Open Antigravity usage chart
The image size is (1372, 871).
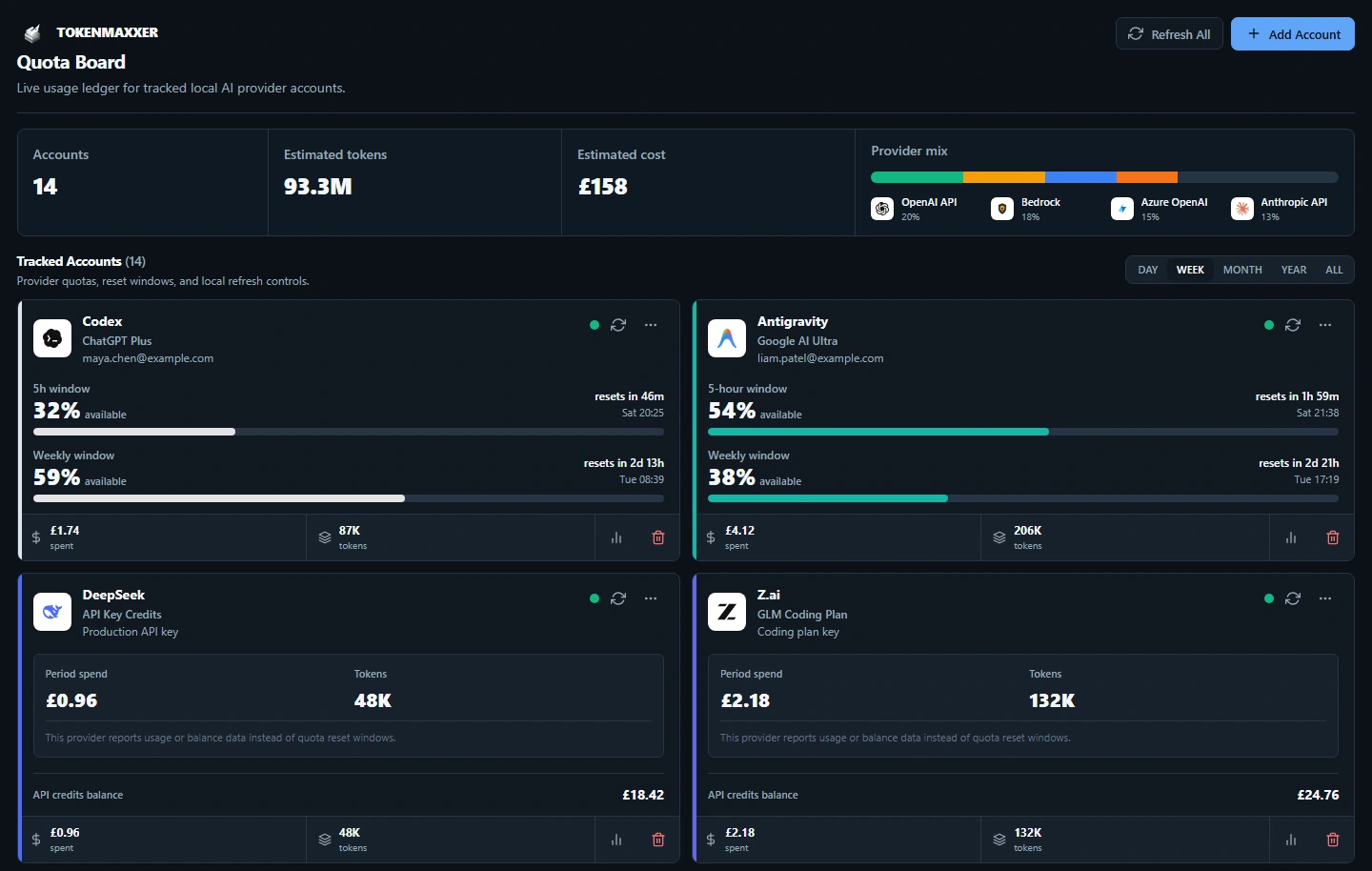1291,537
